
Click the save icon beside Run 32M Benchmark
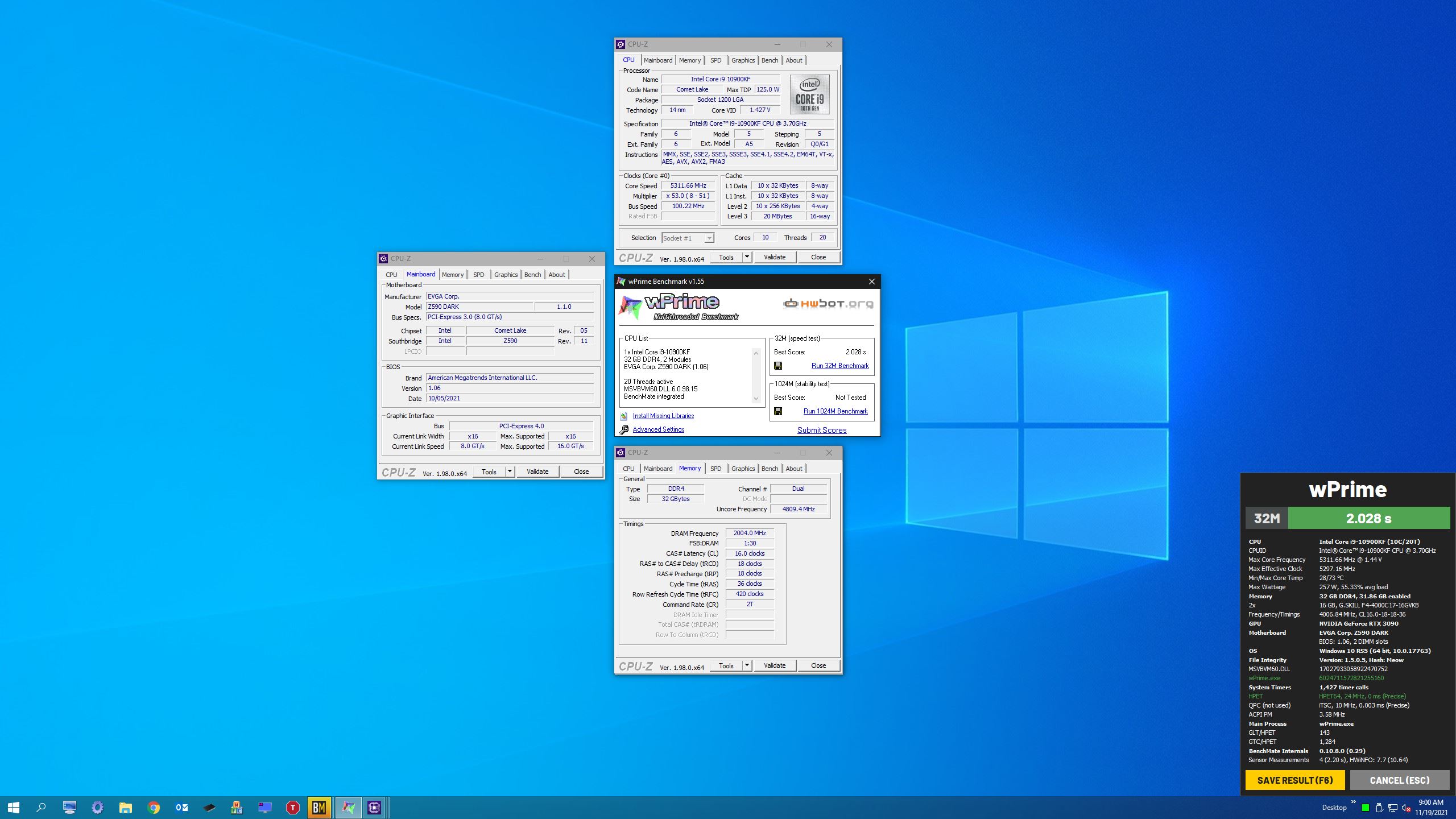778,366
